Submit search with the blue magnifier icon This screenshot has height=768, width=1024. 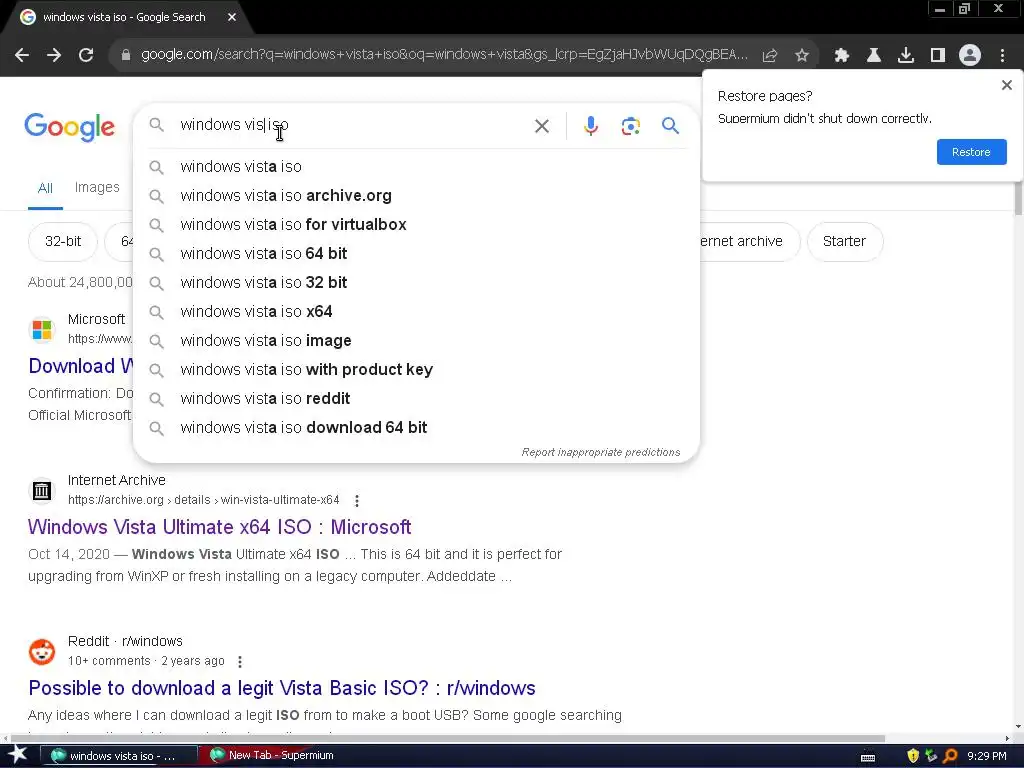coord(670,125)
